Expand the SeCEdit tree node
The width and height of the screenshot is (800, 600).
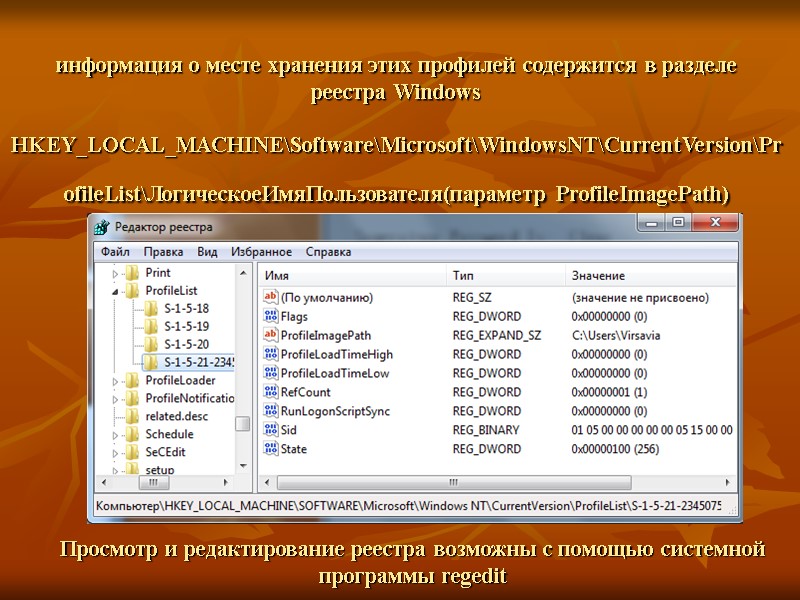pos(115,453)
